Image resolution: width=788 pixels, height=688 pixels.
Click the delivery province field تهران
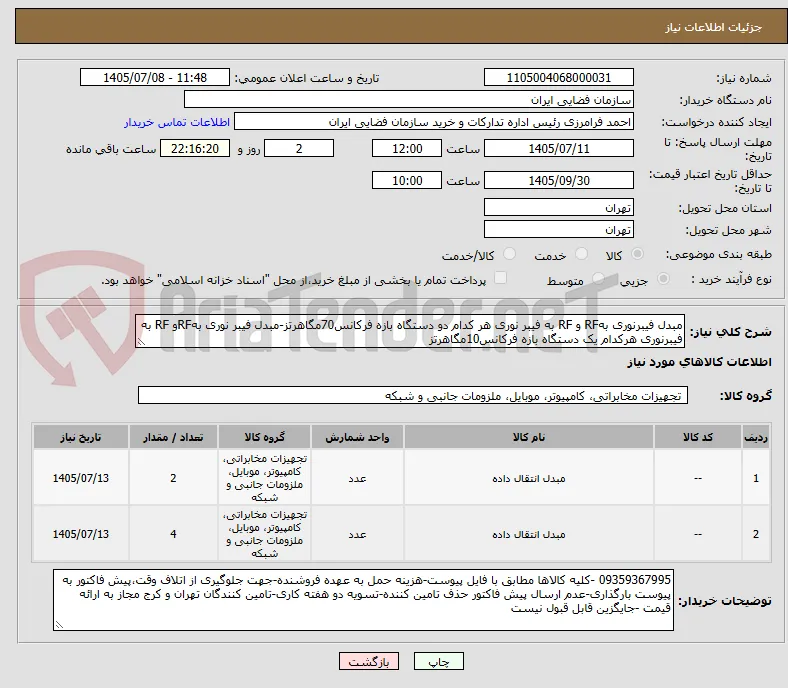tap(558, 207)
